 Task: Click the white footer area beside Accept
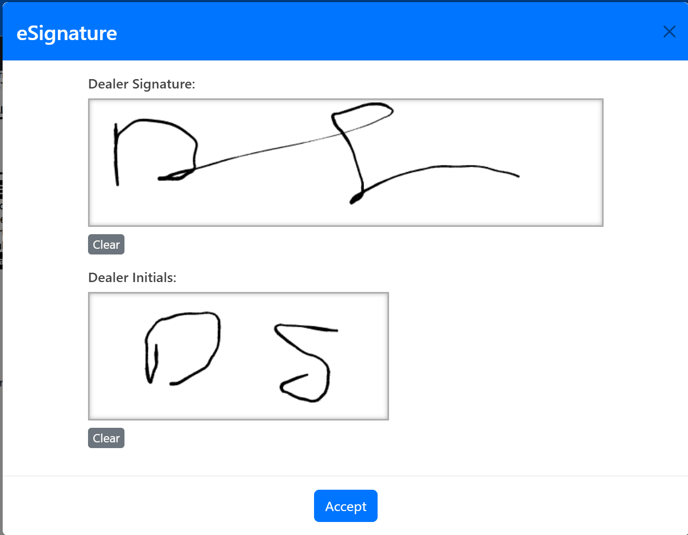pyautogui.click(x=527, y=506)
